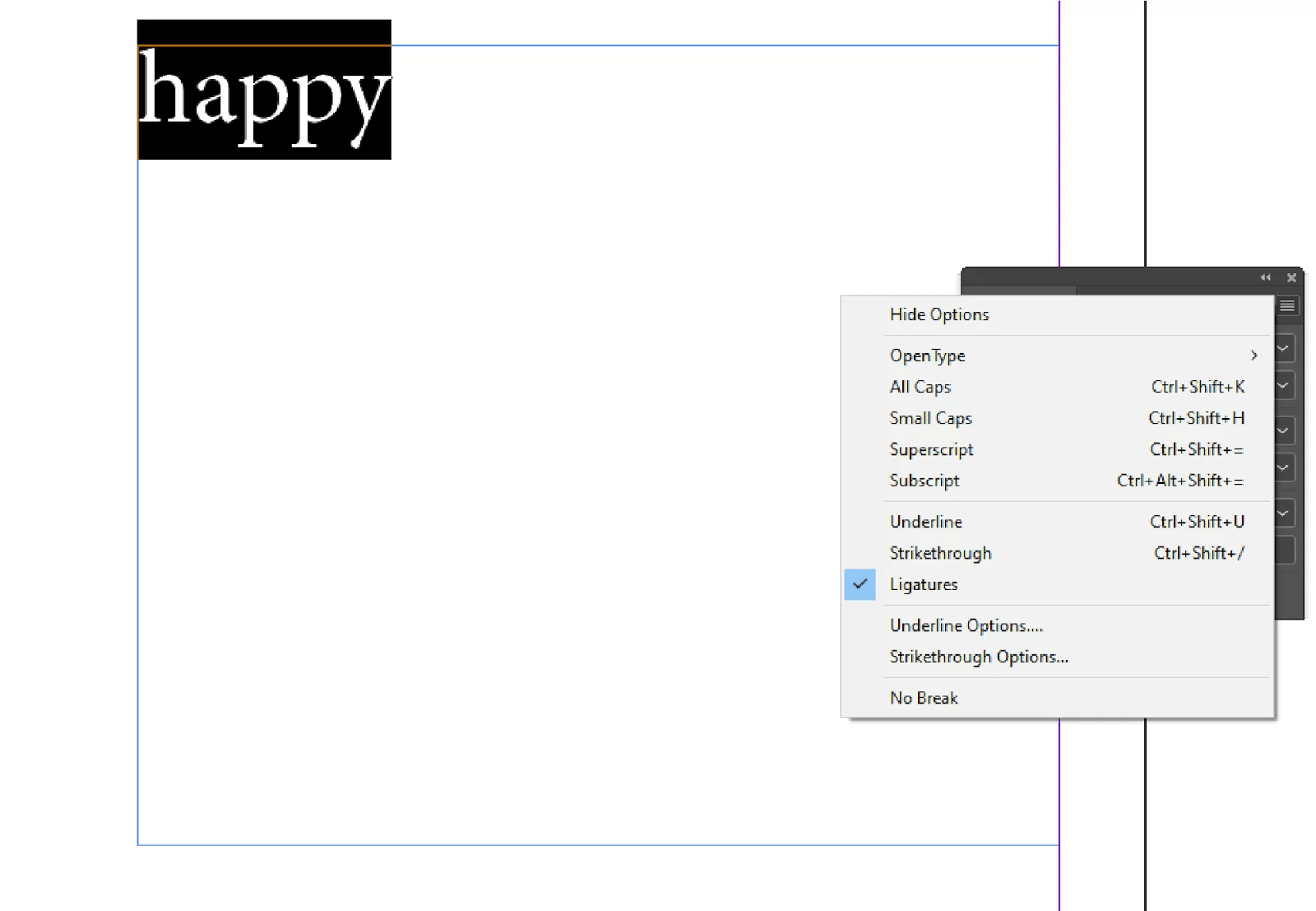Open the leading value dropdown
Viewport: 1316px width, 911px height.
pyautogui.click(x=1282, y=467)
